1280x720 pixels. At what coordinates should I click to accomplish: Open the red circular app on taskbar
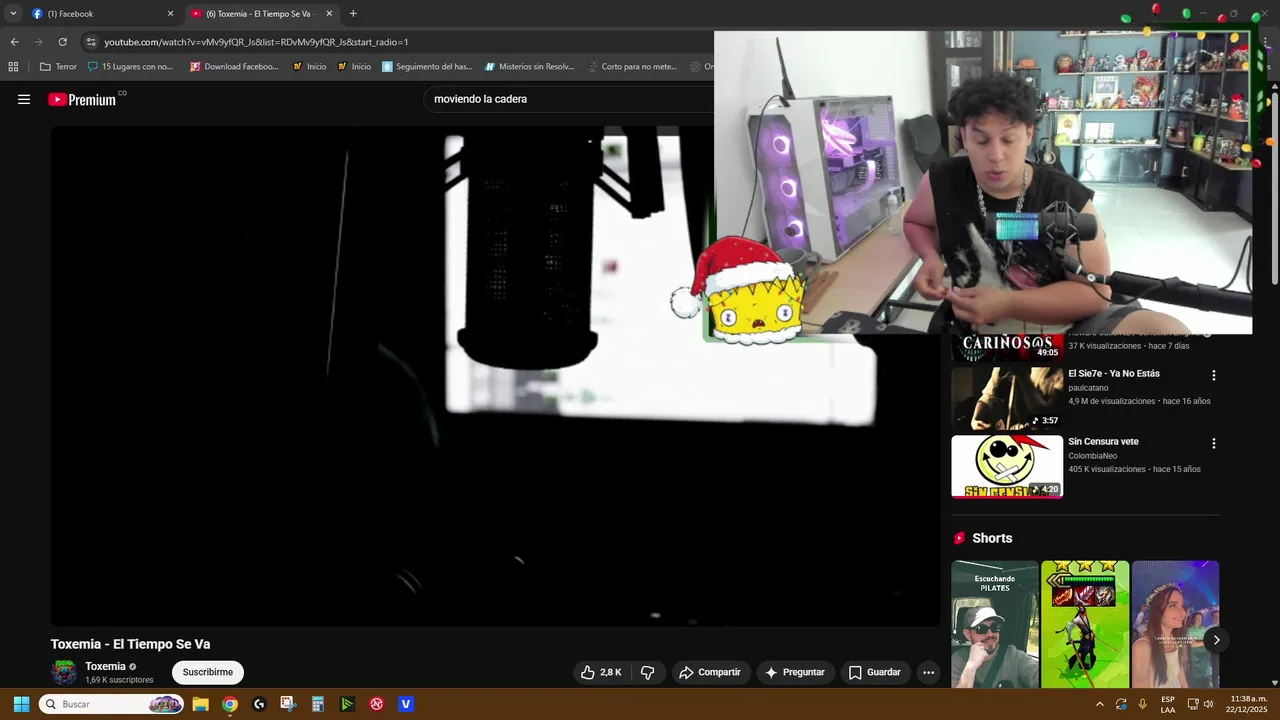[376, 704]
